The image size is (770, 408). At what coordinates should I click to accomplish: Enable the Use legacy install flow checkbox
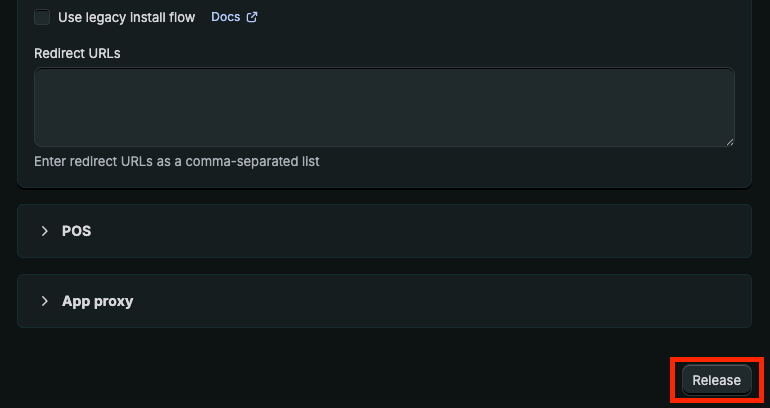pos(42,17)
